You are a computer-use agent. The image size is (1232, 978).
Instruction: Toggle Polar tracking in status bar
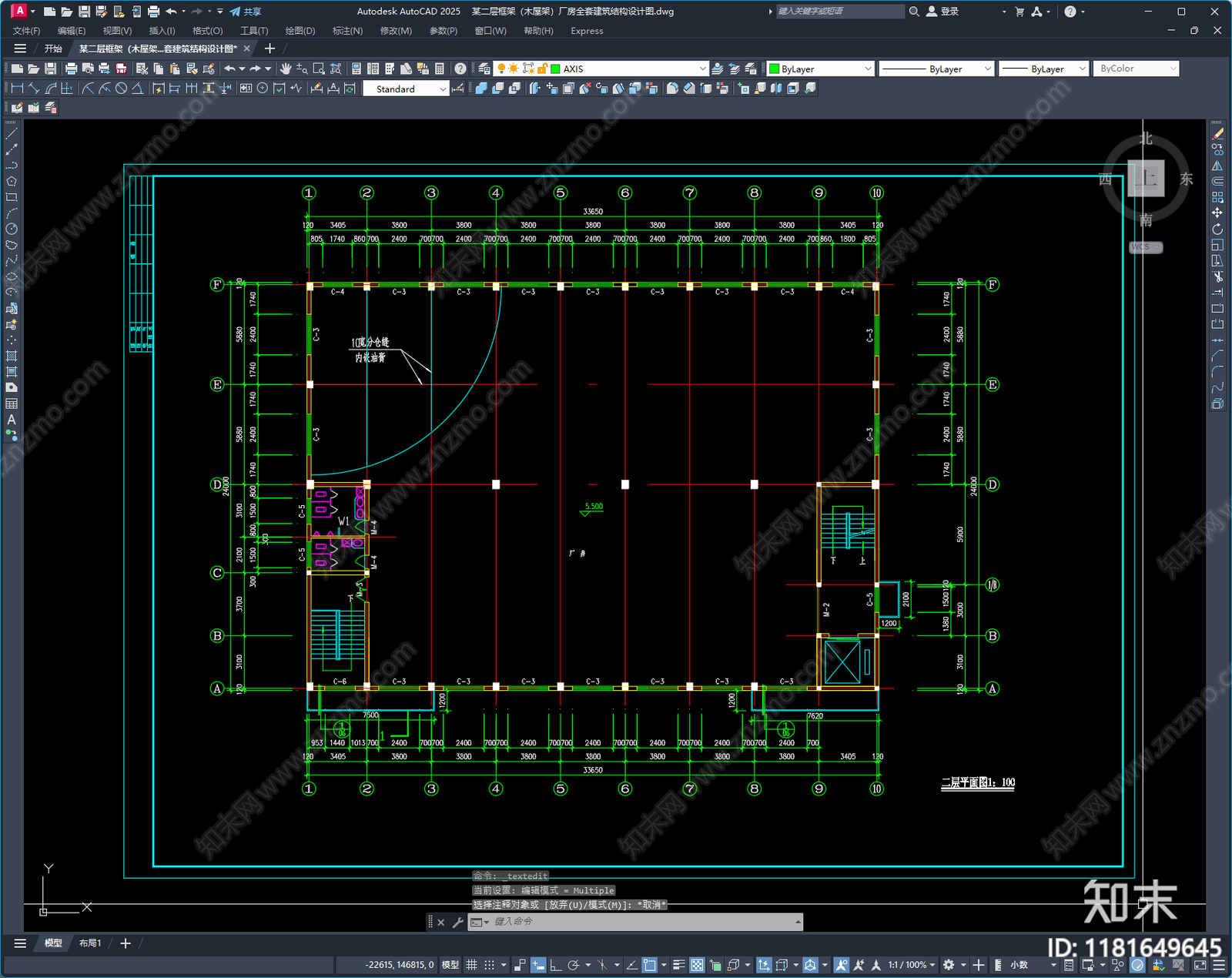[x=573, y=965]
